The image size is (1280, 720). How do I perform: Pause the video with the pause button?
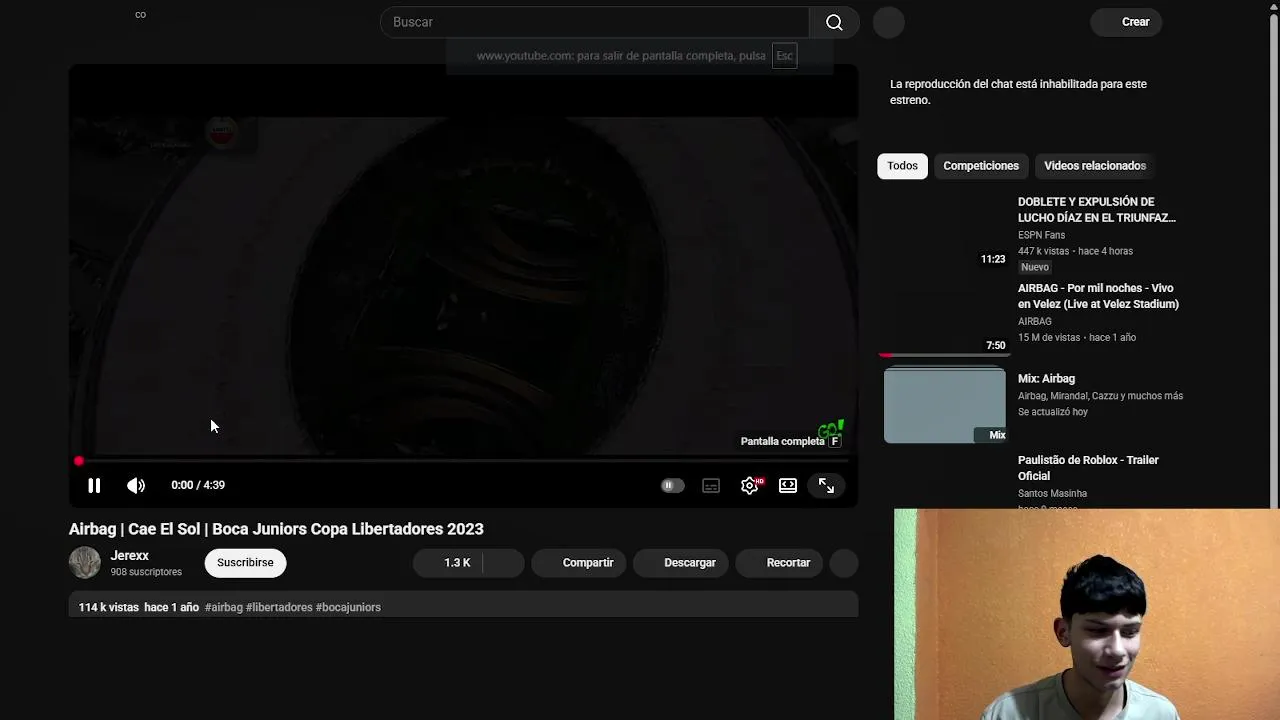tap(94, 485)
